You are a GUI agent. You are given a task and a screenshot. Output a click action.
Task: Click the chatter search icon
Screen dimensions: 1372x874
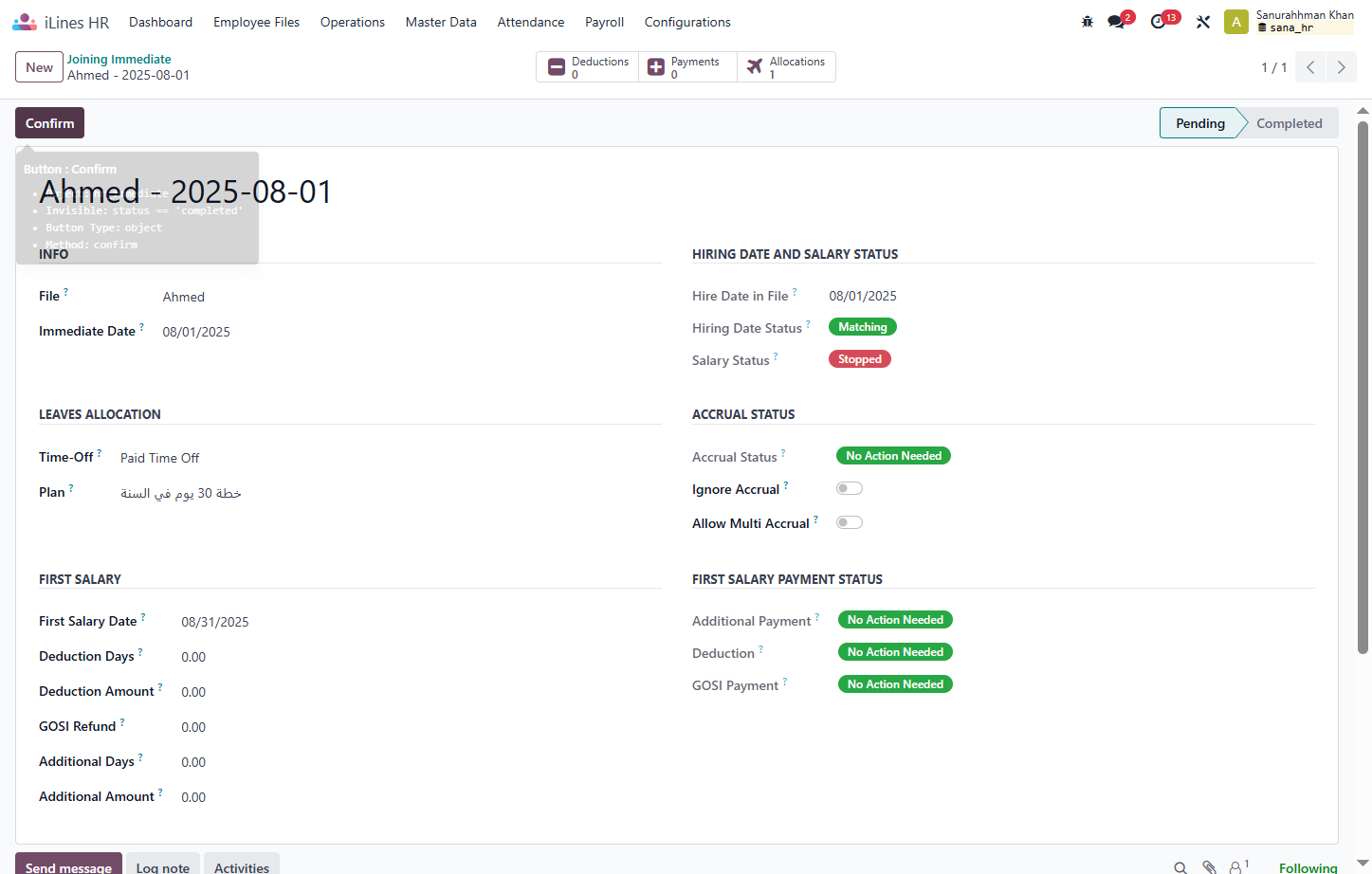[1180, 867]
